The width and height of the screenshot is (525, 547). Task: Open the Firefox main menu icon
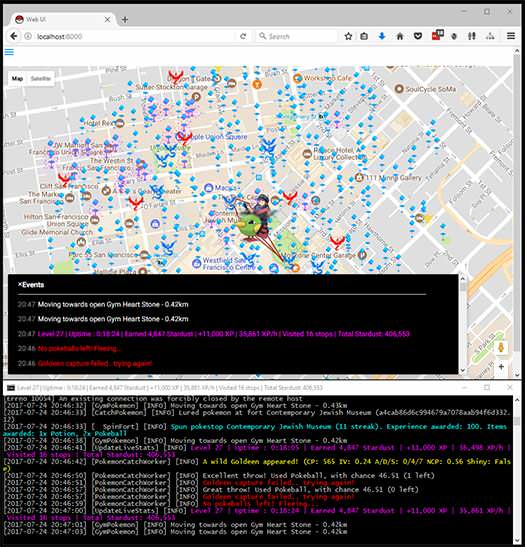pos(511,36)
